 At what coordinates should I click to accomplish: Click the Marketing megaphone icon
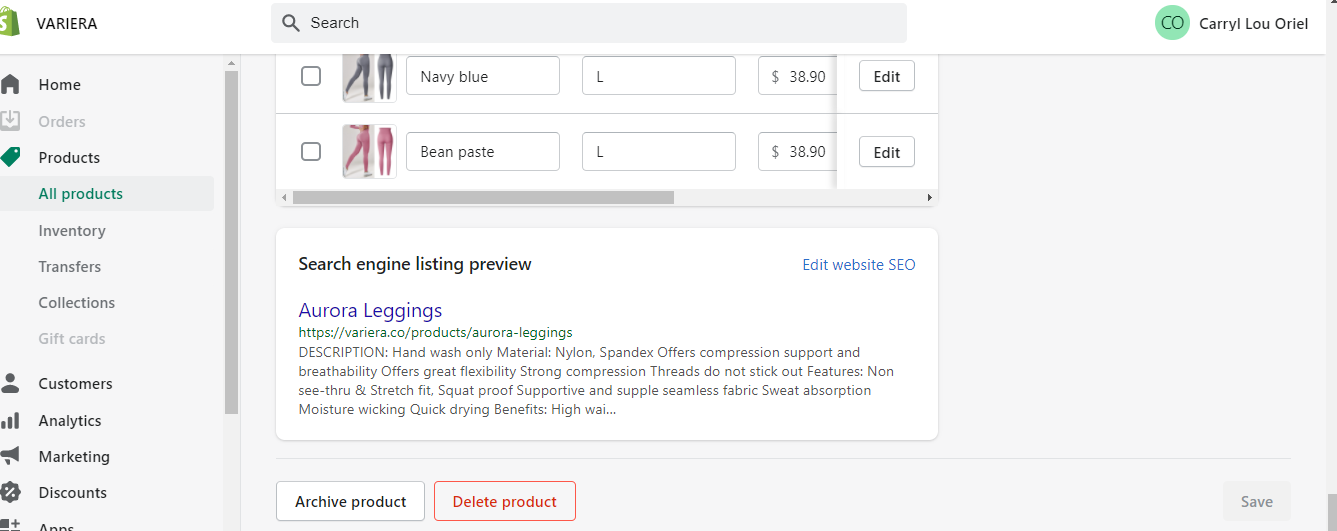click(x=10, y=456)
